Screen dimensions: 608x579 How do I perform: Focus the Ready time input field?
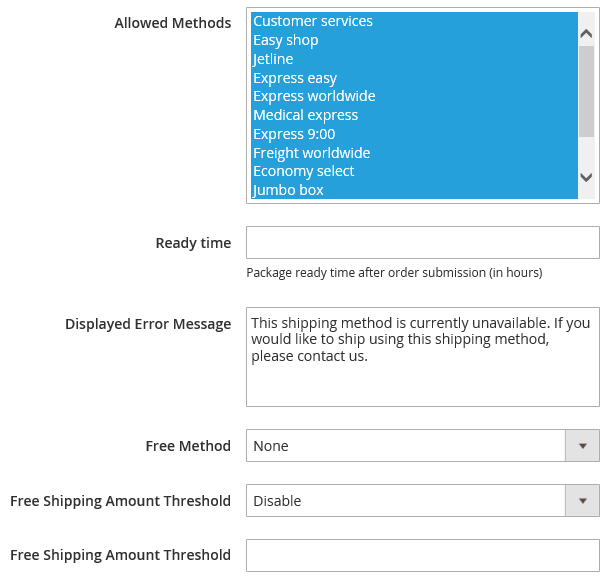pos(422,243)
